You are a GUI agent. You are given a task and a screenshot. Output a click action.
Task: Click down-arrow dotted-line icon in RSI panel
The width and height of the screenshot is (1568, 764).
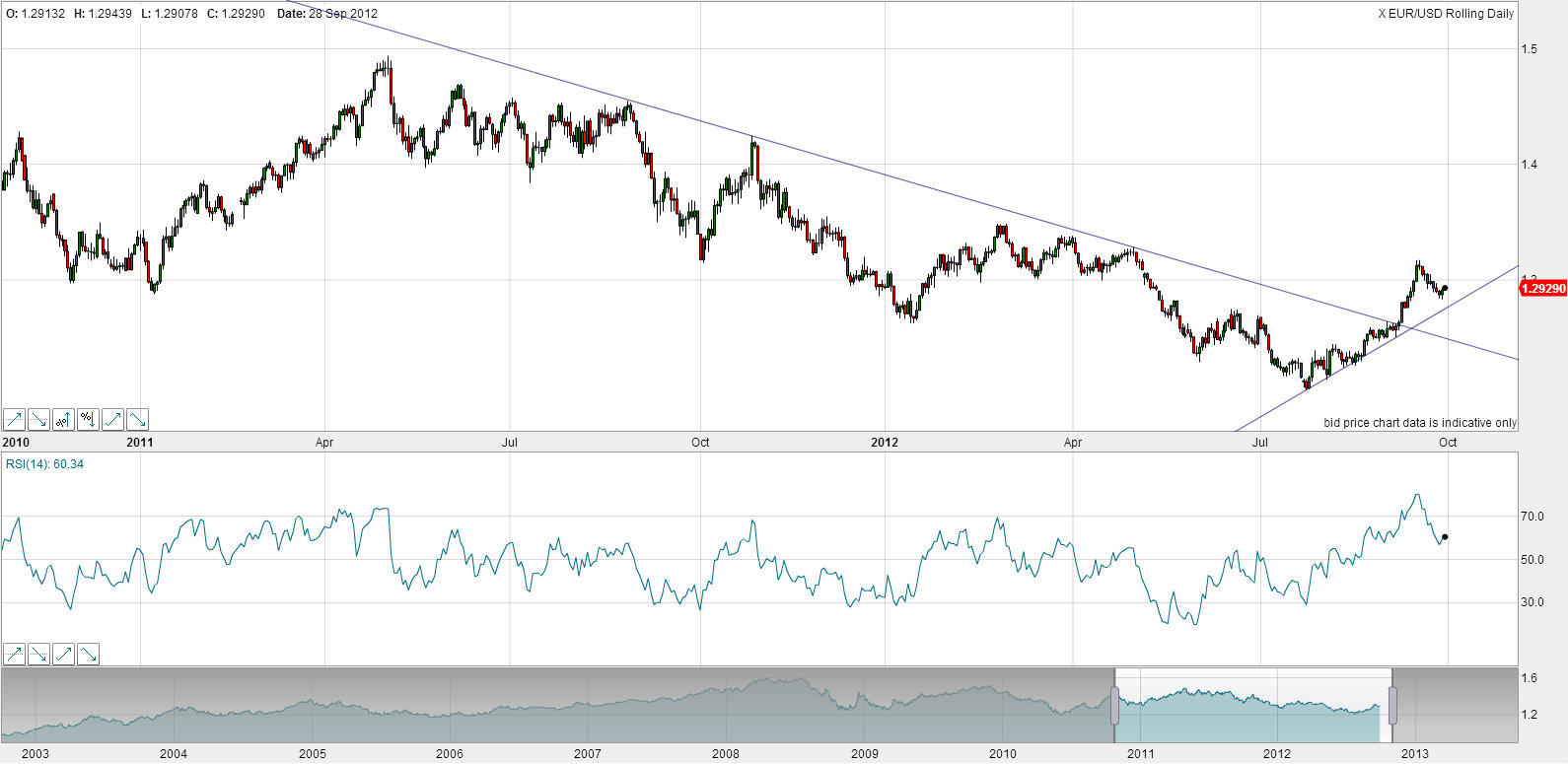pos(38,654)
